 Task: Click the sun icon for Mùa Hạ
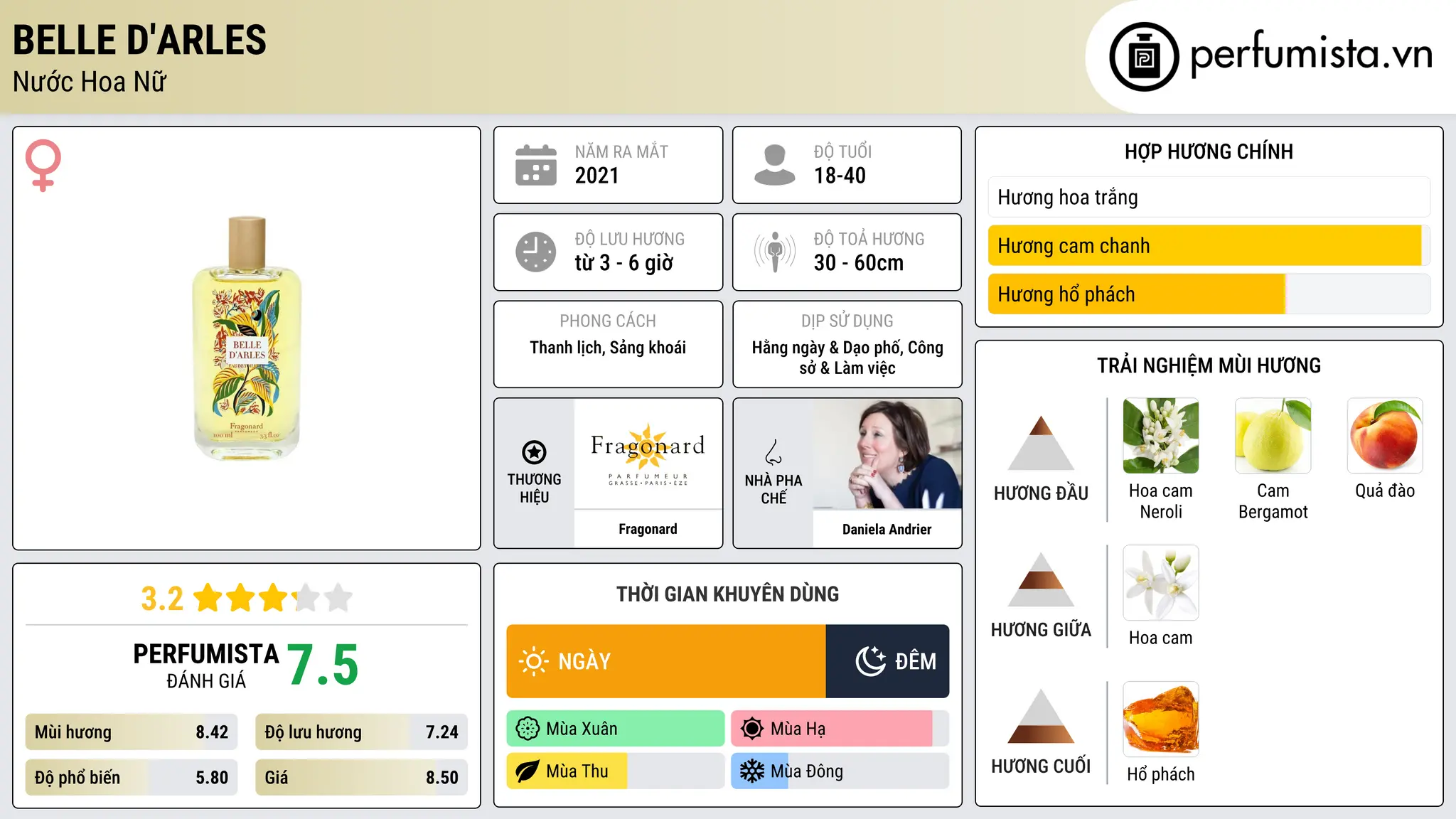click(x=752, y=729)
